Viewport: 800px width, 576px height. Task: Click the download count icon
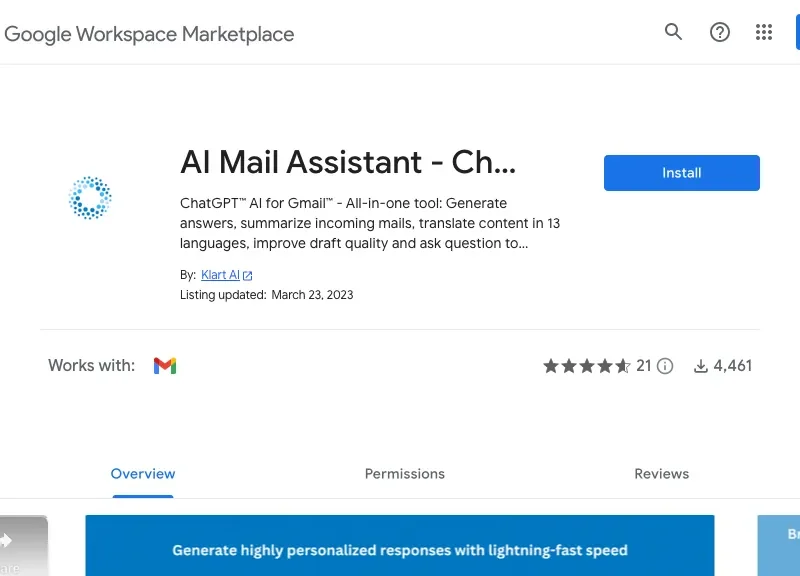(700, 366)
